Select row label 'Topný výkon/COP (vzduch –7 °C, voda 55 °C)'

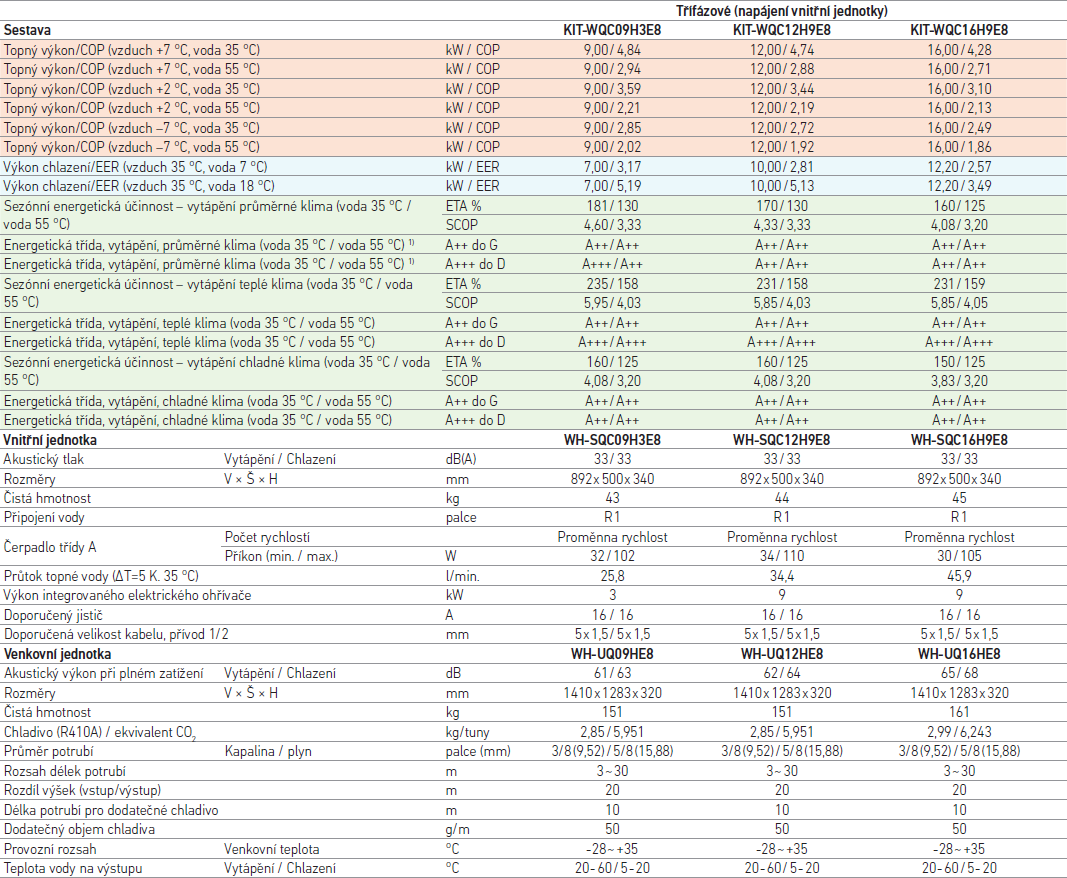click(x=132, y=147)
